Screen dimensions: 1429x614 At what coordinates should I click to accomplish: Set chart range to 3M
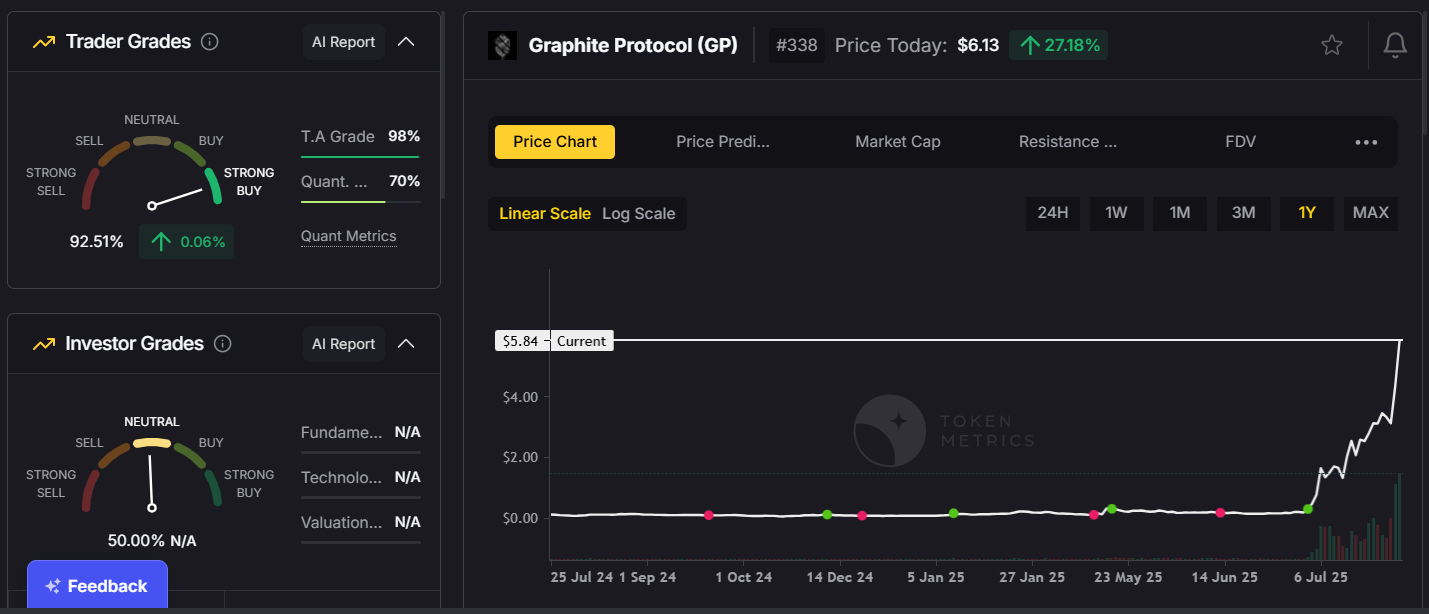(1243, 213)
